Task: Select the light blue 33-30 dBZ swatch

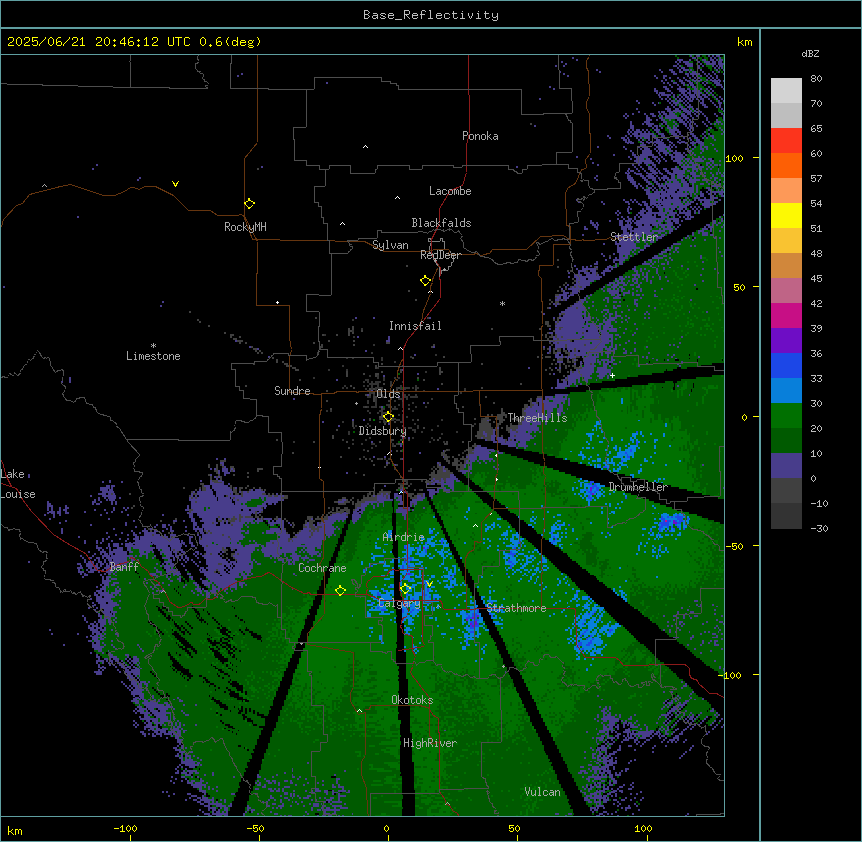Action: [786, 391]
